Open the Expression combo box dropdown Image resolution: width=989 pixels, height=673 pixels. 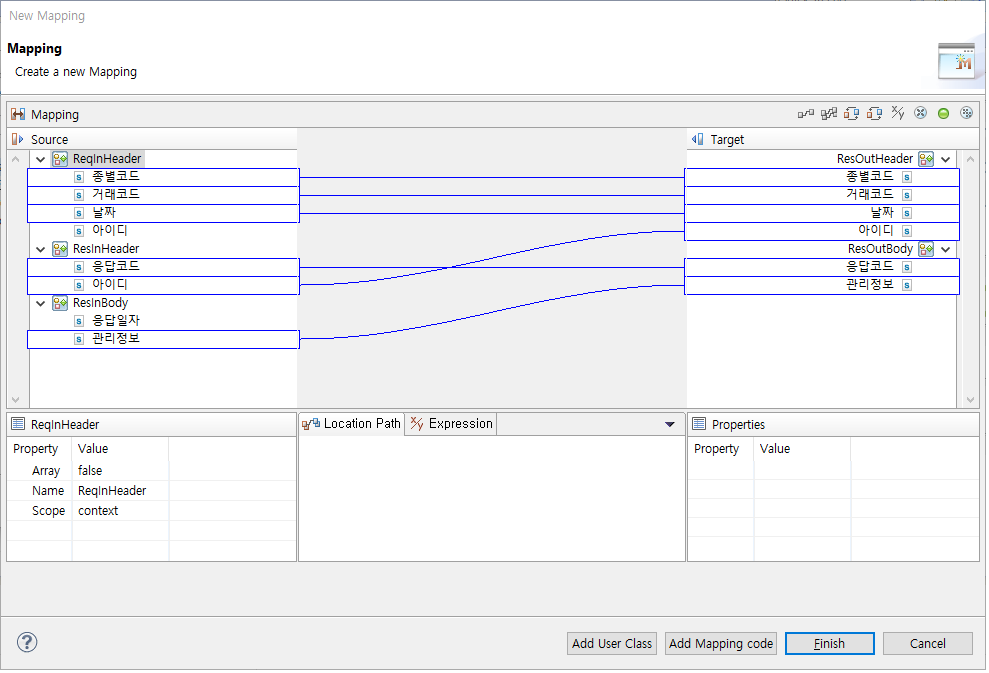point(671,423)
